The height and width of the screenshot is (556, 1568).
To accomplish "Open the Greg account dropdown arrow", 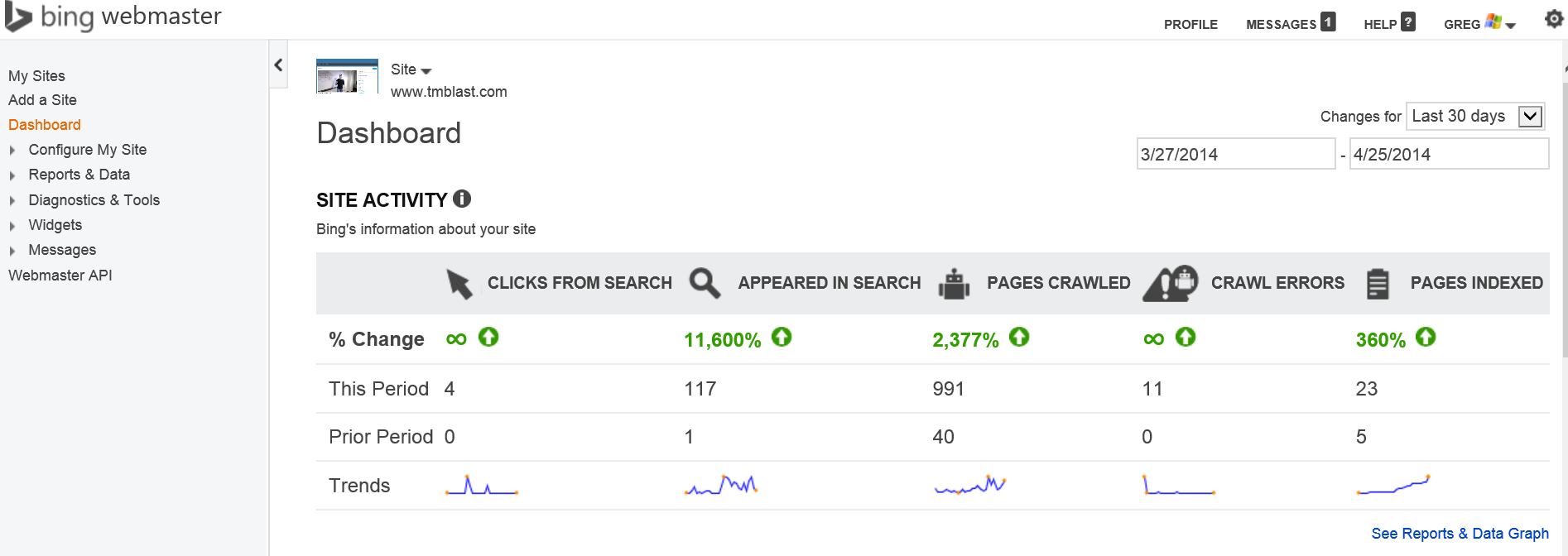I will [1510, 26].
